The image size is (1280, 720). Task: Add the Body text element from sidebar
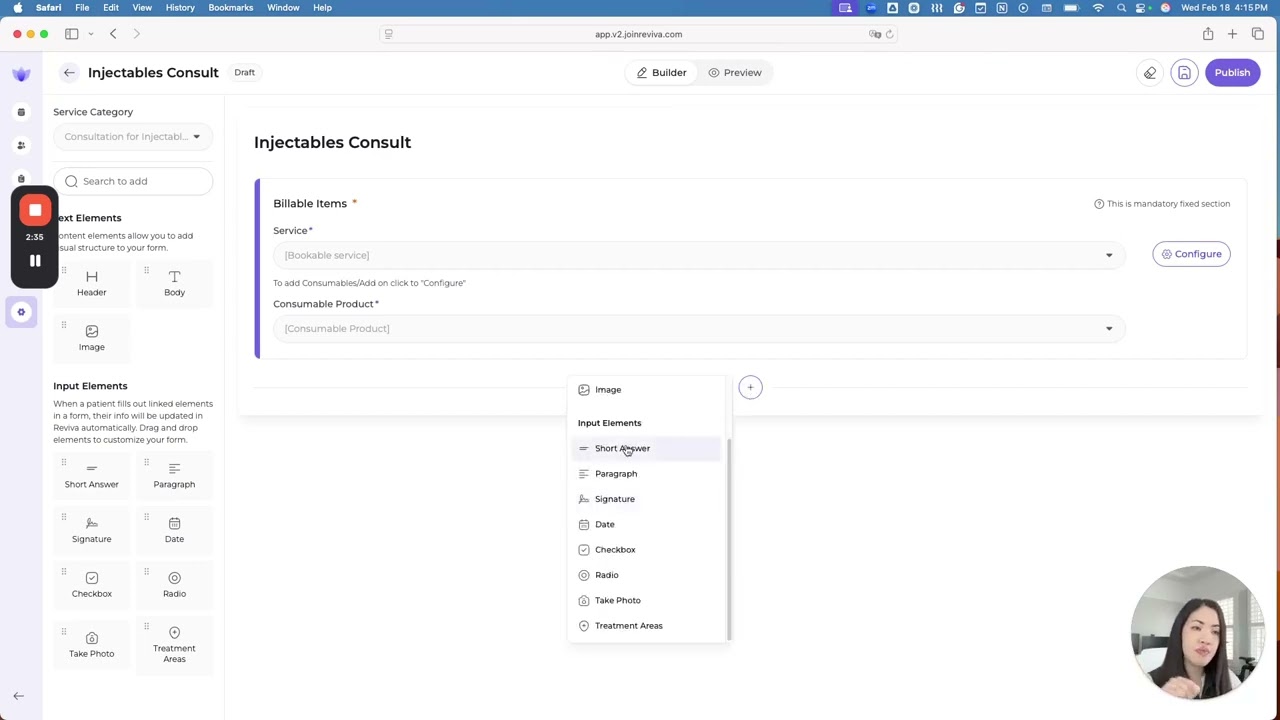[x=174, y=284]
